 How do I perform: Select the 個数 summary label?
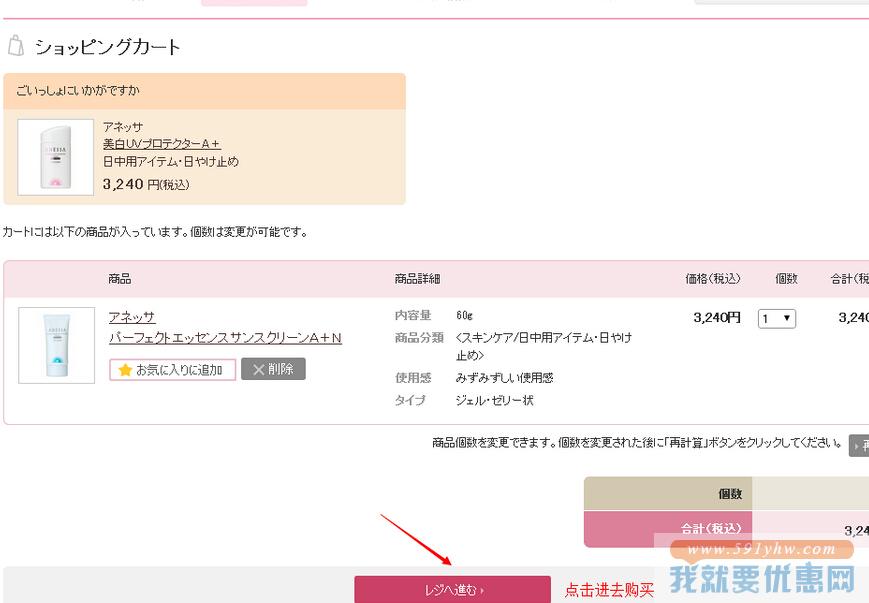coord(730,494)
